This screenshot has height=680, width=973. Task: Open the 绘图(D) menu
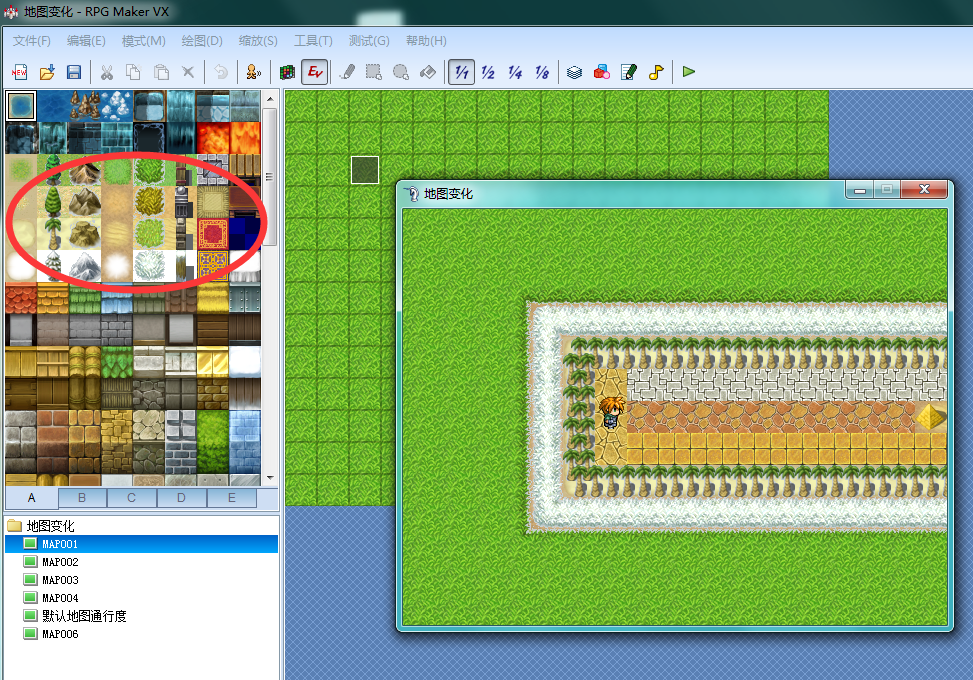202,41
